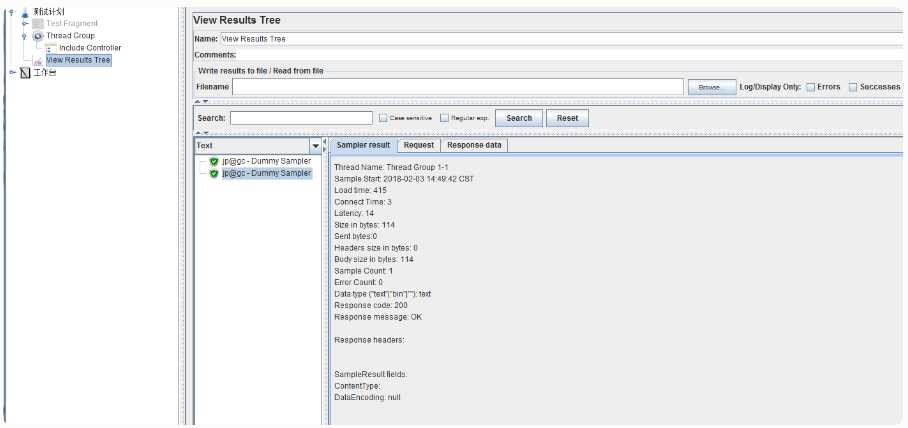The image size is (908, 428).
Task: Focus the Filename input field
Action: [457, 87]
